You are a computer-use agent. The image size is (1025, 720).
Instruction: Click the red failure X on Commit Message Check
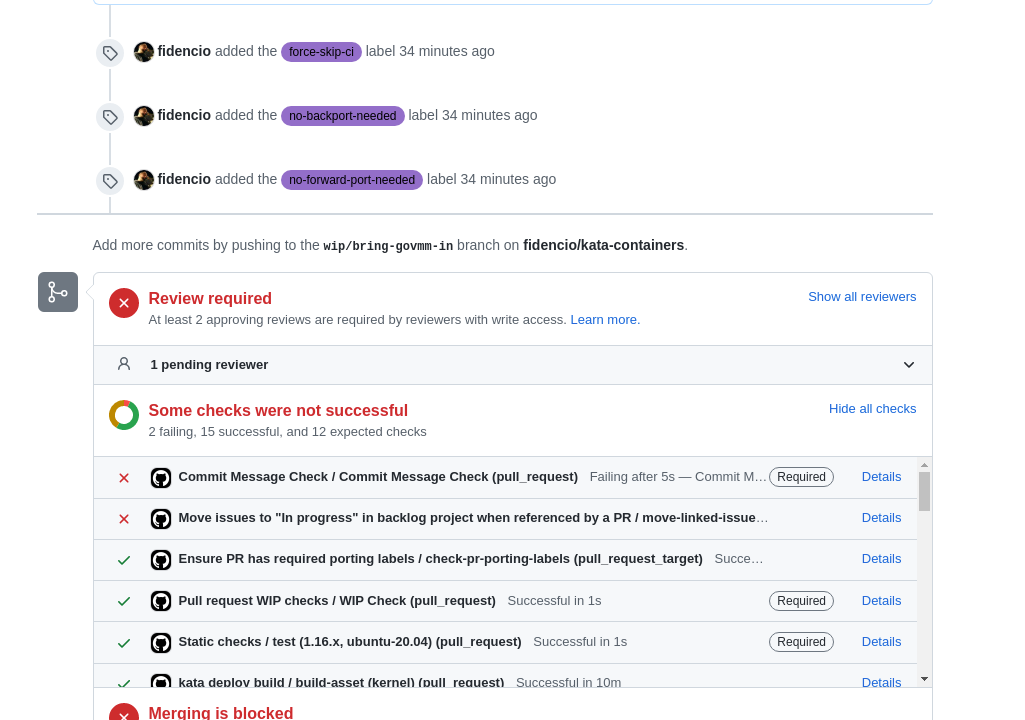[123, 477]
